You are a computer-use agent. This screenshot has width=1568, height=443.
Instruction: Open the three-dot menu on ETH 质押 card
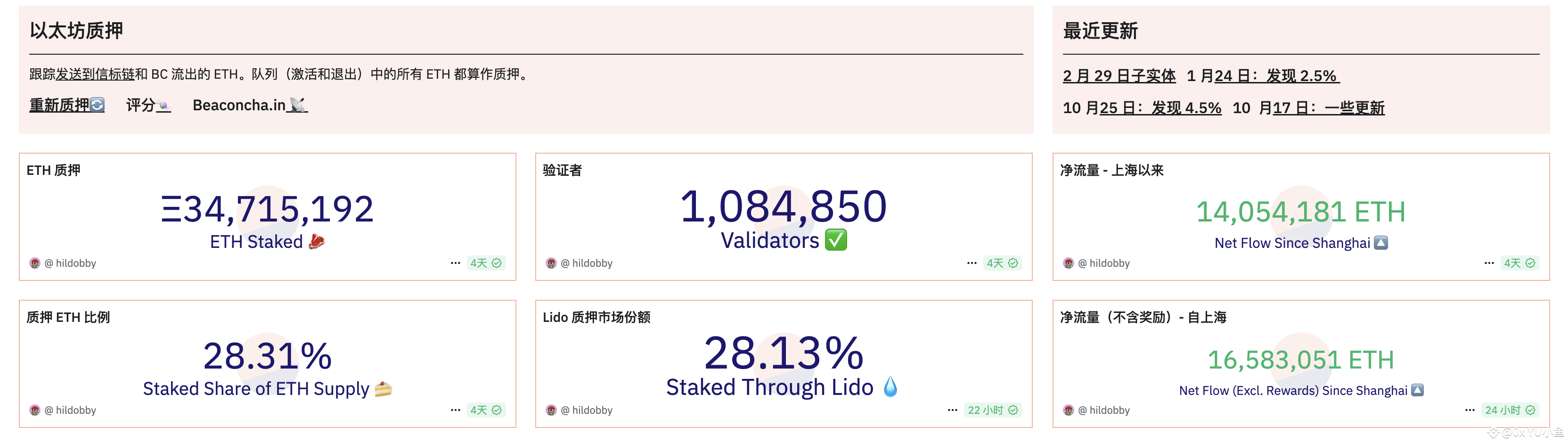click(455, 263)
